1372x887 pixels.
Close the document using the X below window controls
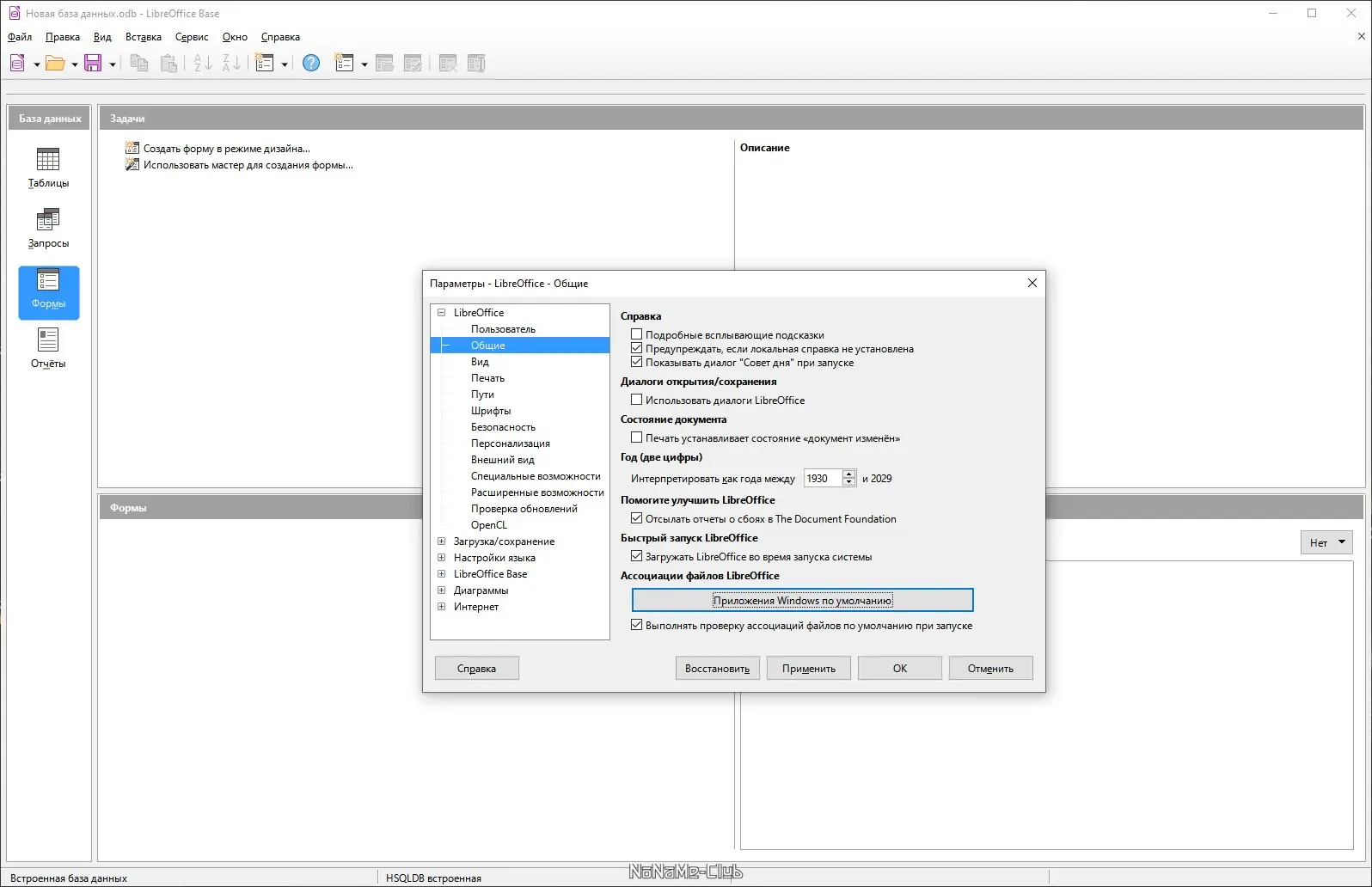tap(1361, 36)
